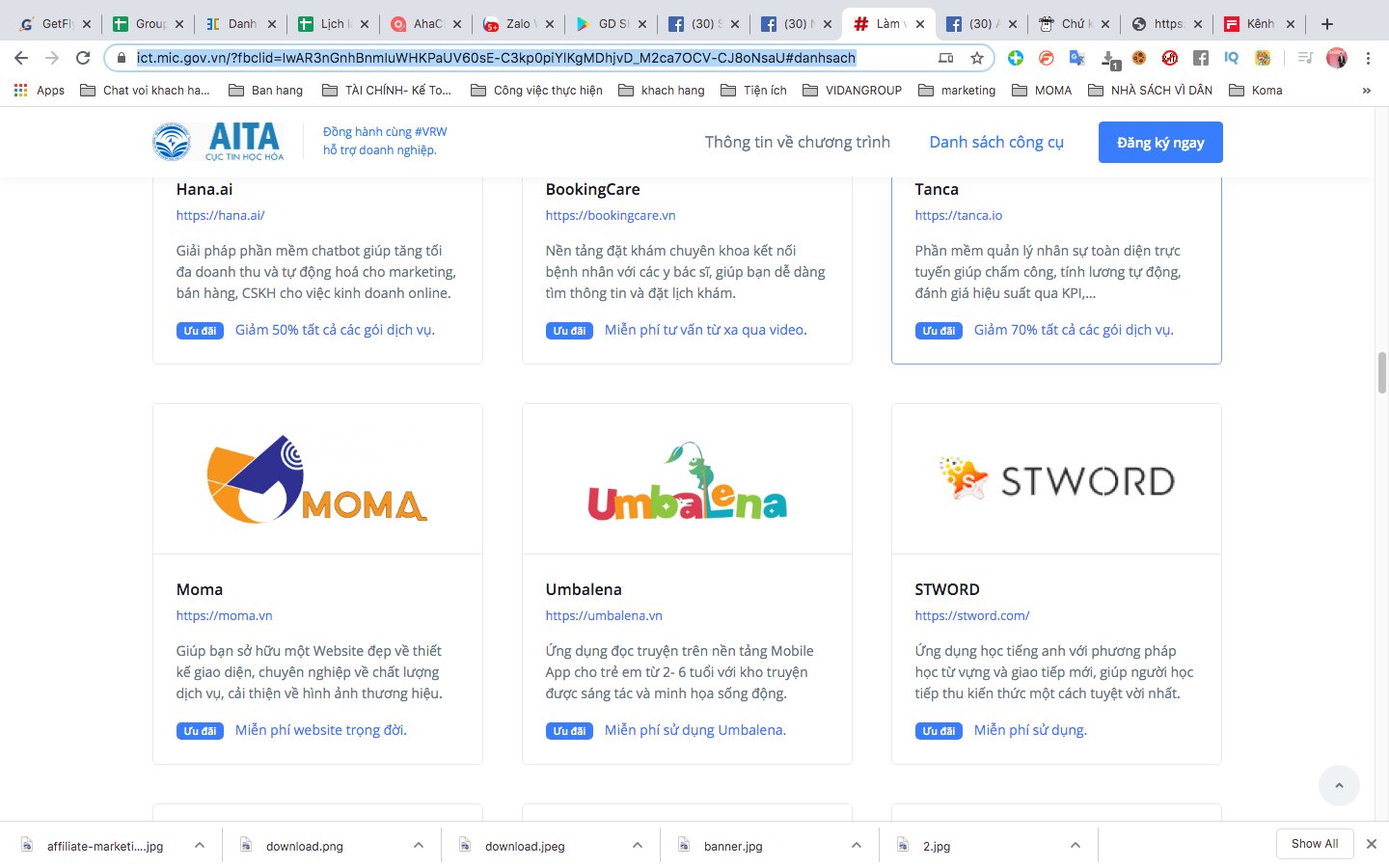The height and width of the screenshot is (868, 1389).
Task: Open the bookmarks overflow chevron
Action: 1367,90
